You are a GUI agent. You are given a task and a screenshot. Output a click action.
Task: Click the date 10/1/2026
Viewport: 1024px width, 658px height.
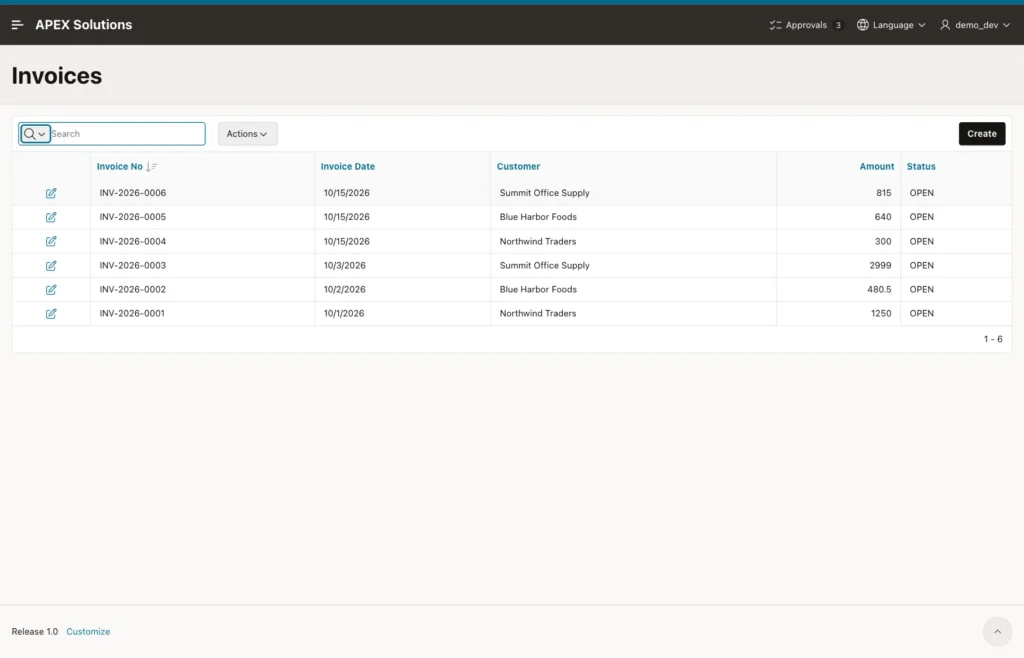[344, 313]
